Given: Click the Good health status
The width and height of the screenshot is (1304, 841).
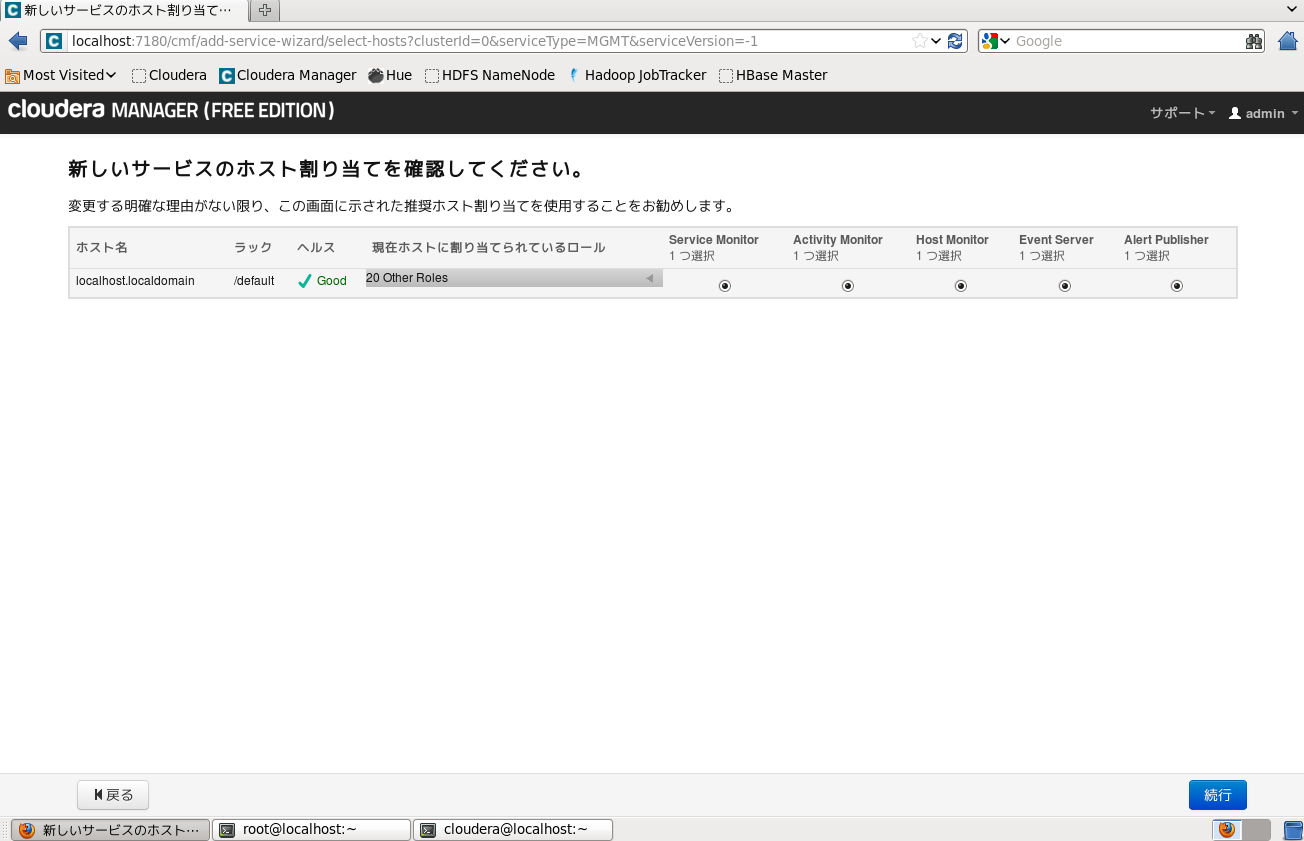Looking at the screenshot, I should point(322,281).
